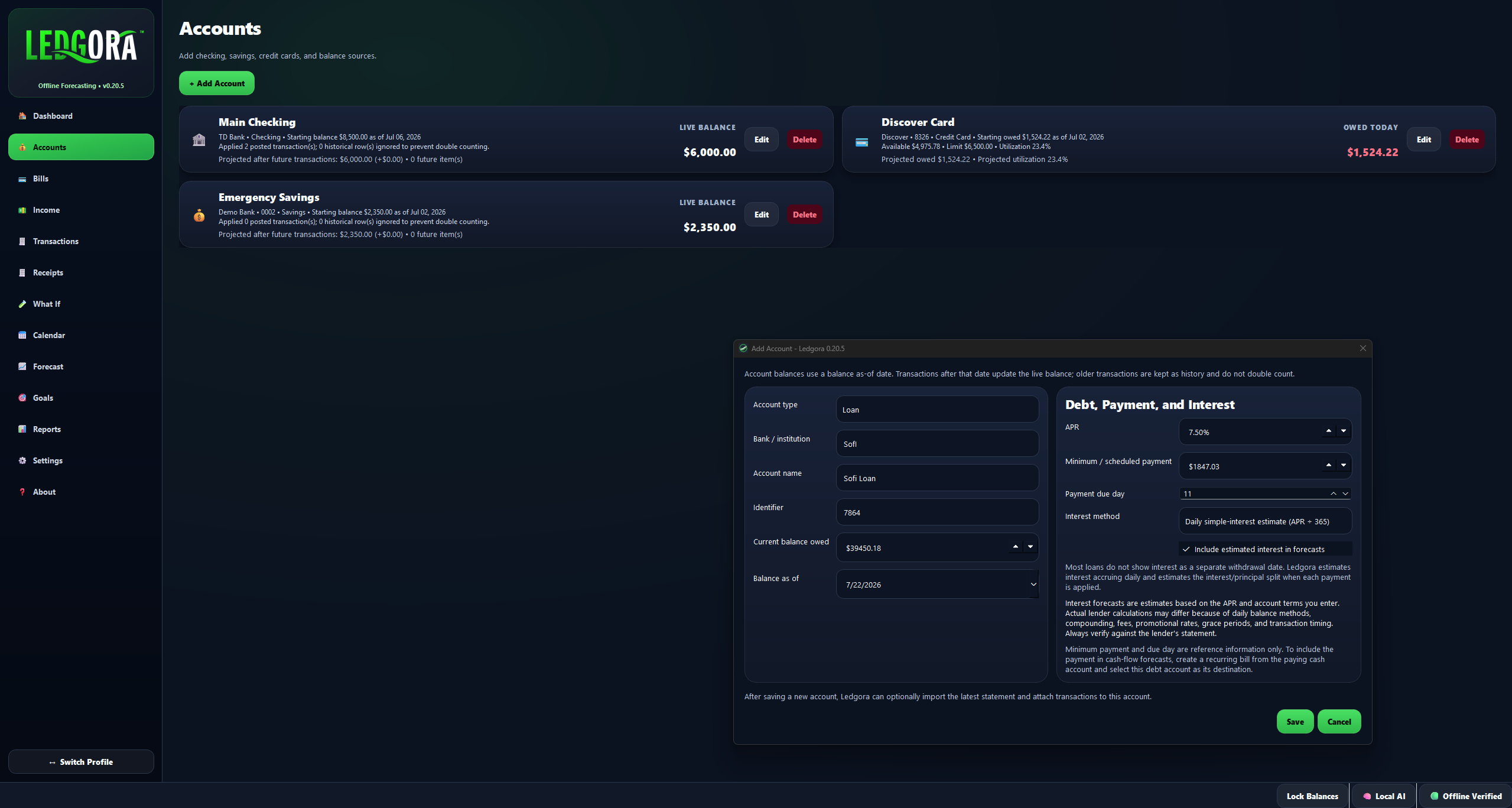Click the Add Account dialog title icon
1512x808 pixels.
tap(743, 348)
